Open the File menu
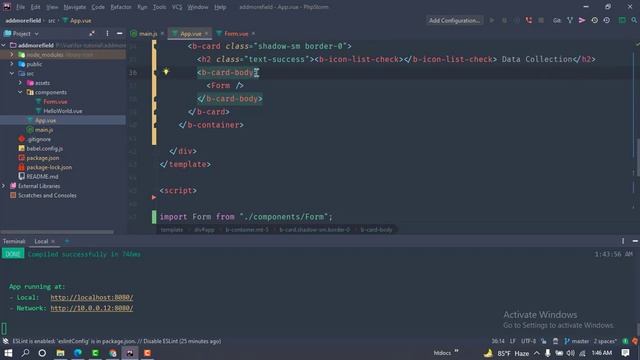 pyautogui.click(x=20, y=7)
